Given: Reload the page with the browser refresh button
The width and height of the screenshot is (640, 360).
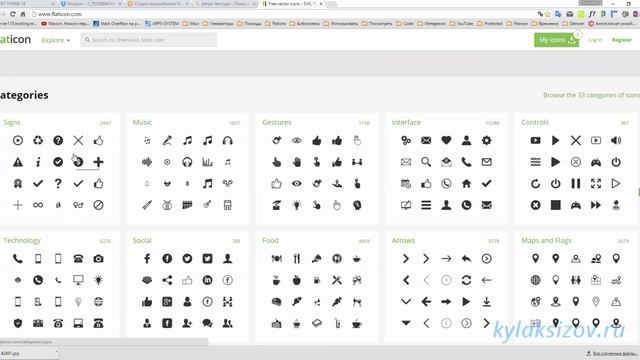Looking at the screenshot, I should coord(13,14).
